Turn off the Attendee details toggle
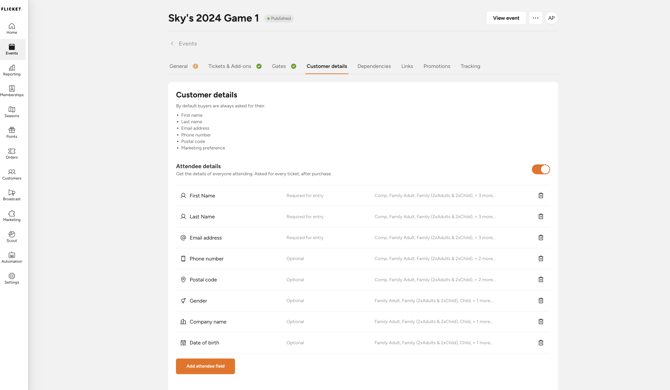Screen dimensions: 670x390 pos(541,170)
